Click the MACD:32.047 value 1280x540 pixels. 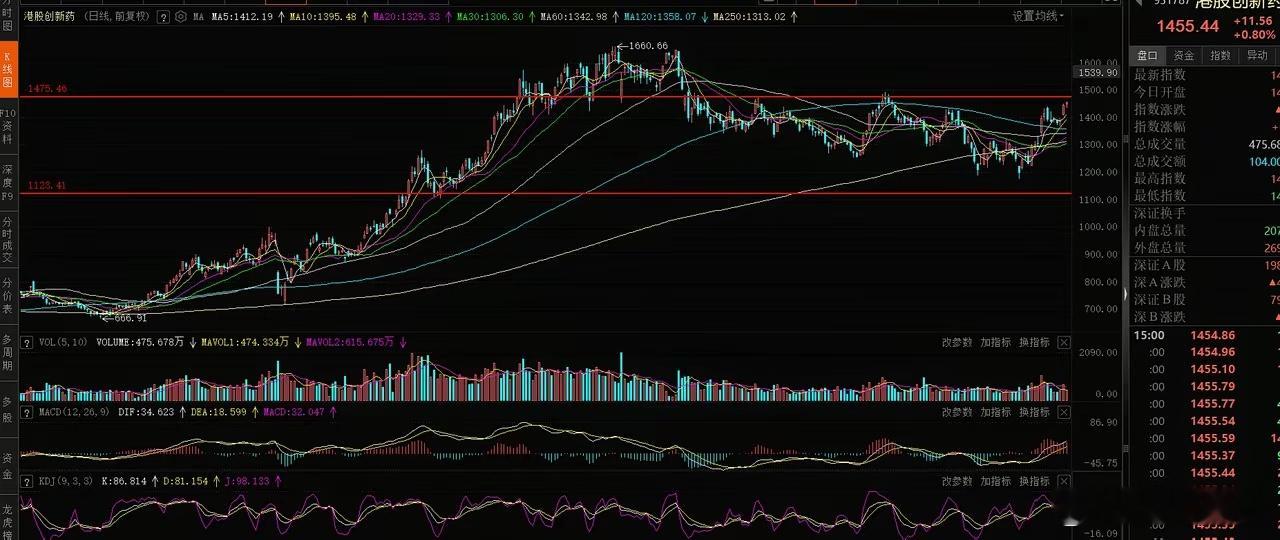tap(295, 411)
